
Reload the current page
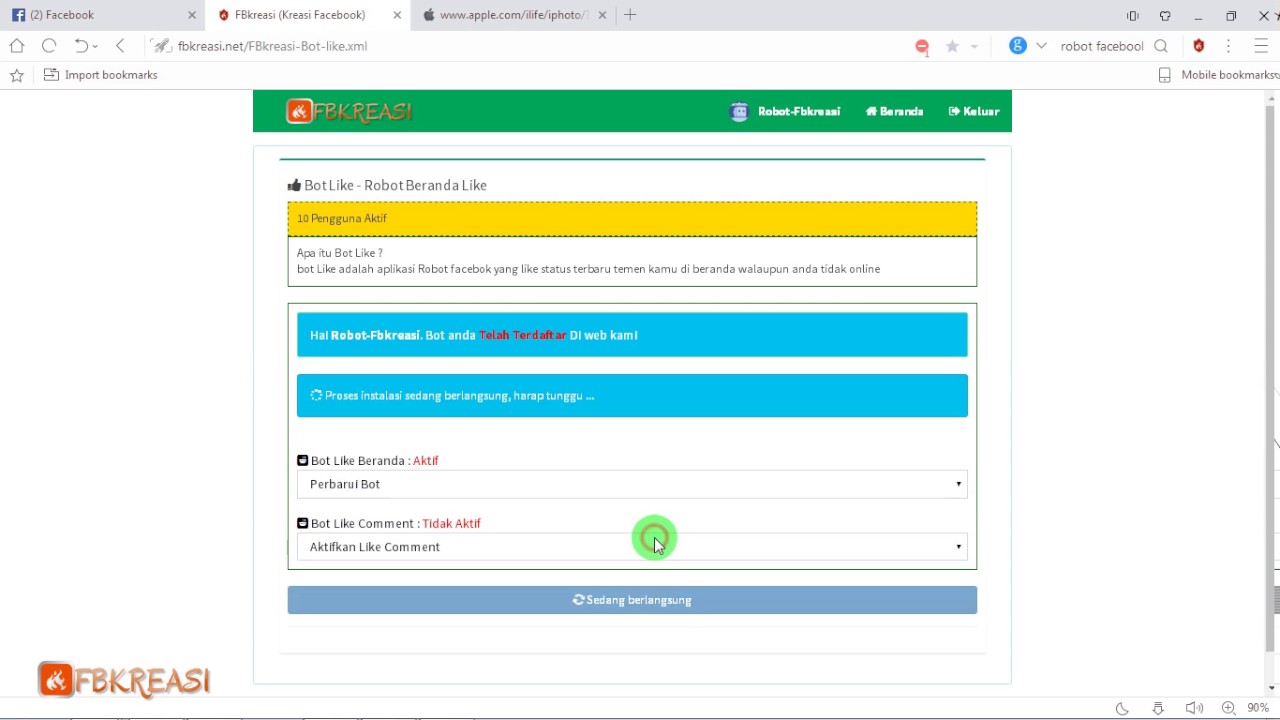coord(49,46)
